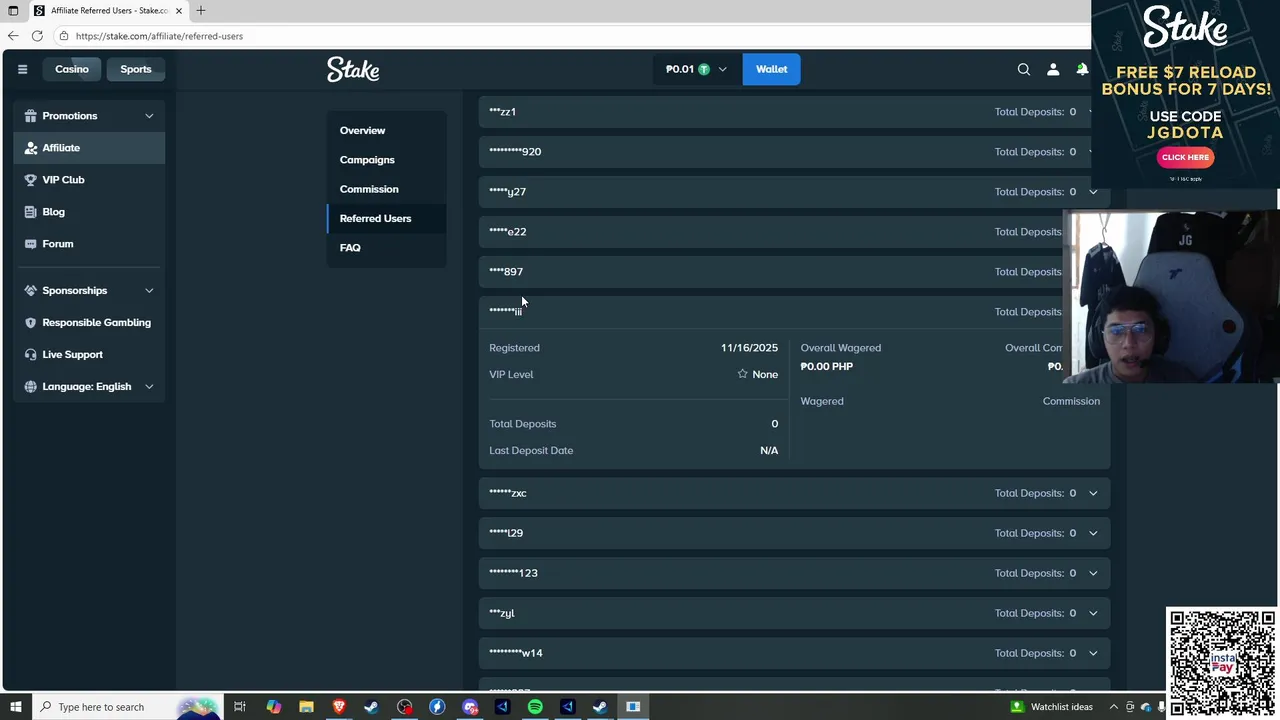Close the Affiliate Referred Users tab
This screenshot has height=720, width=1280.
(179, 10)
